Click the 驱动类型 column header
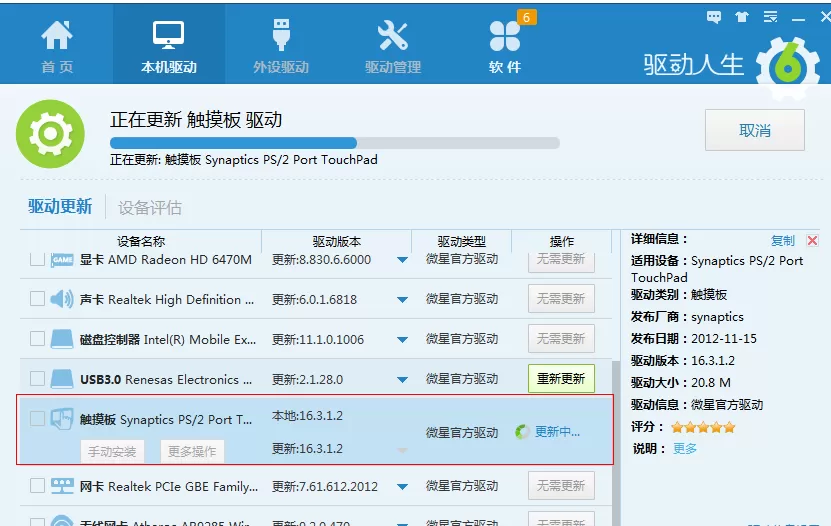This screenshot has width=831, height=526. click(462, 242)
